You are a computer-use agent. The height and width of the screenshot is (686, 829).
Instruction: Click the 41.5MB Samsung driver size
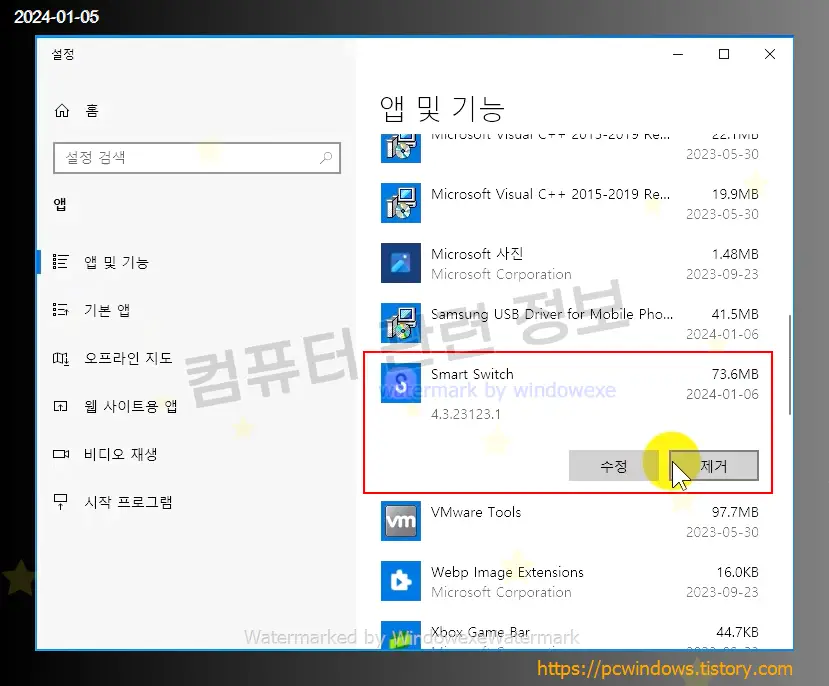(735, 314)
